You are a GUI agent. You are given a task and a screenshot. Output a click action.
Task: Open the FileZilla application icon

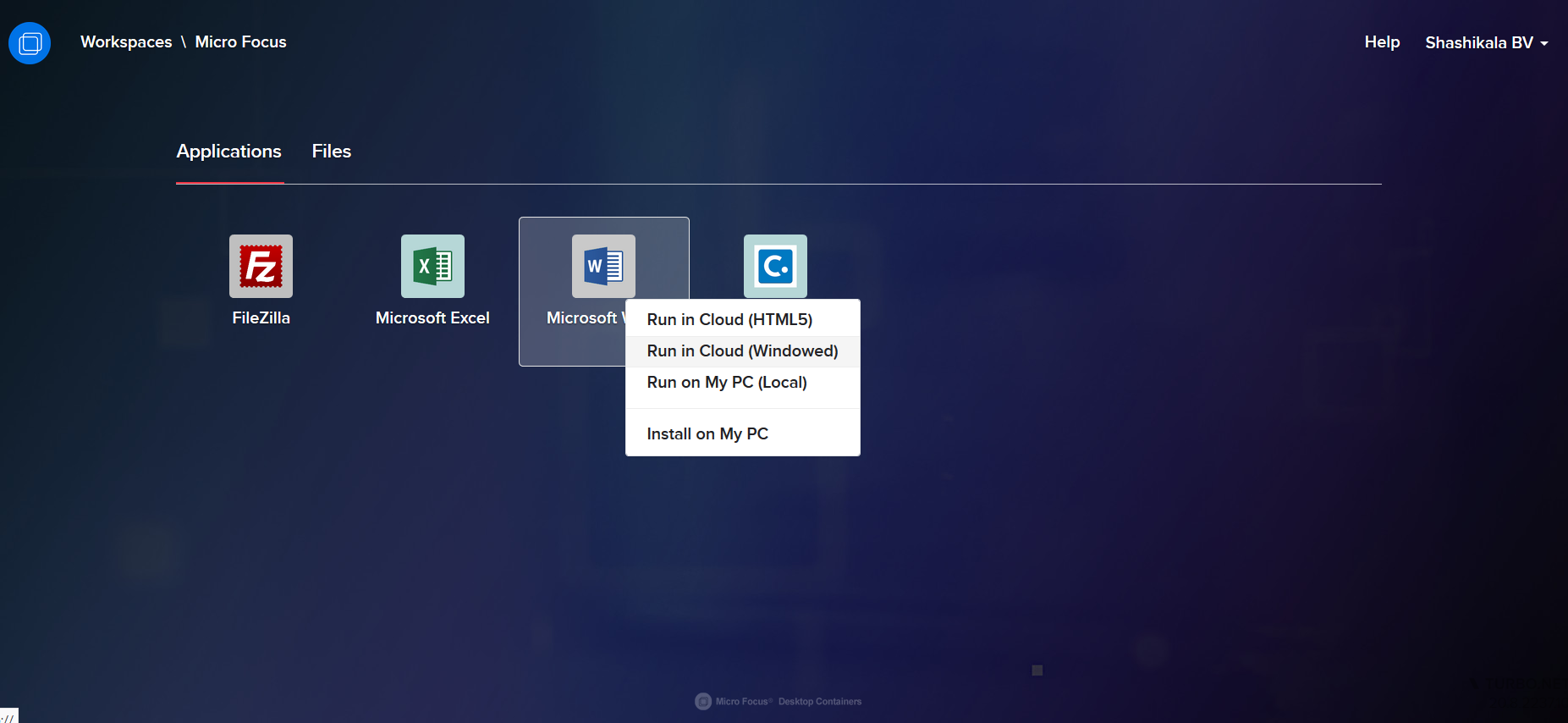coord(261,266)
